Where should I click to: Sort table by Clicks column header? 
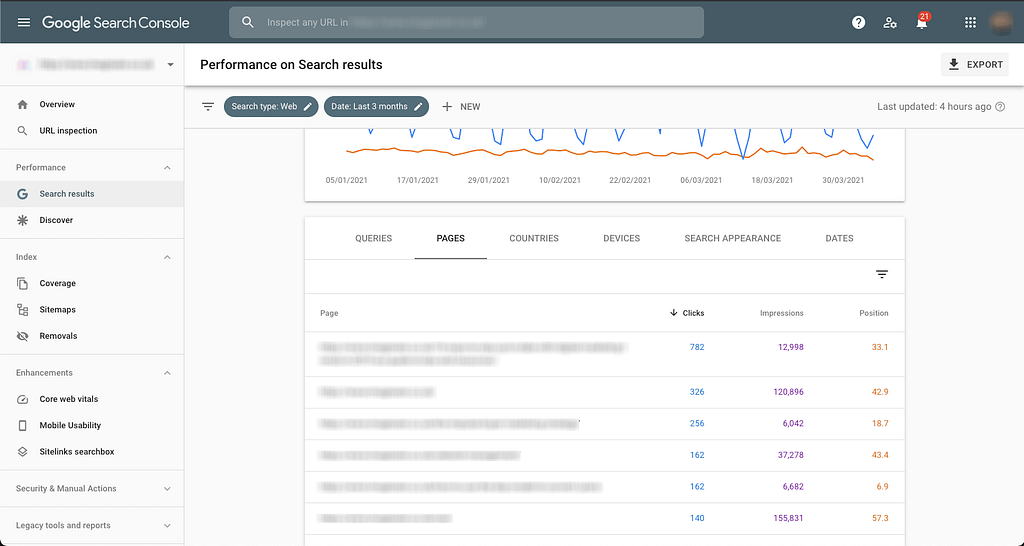tap(687, 313)
